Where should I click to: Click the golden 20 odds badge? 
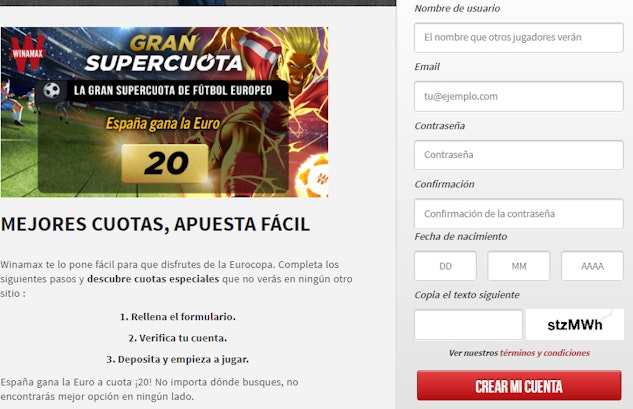[165, 164]
